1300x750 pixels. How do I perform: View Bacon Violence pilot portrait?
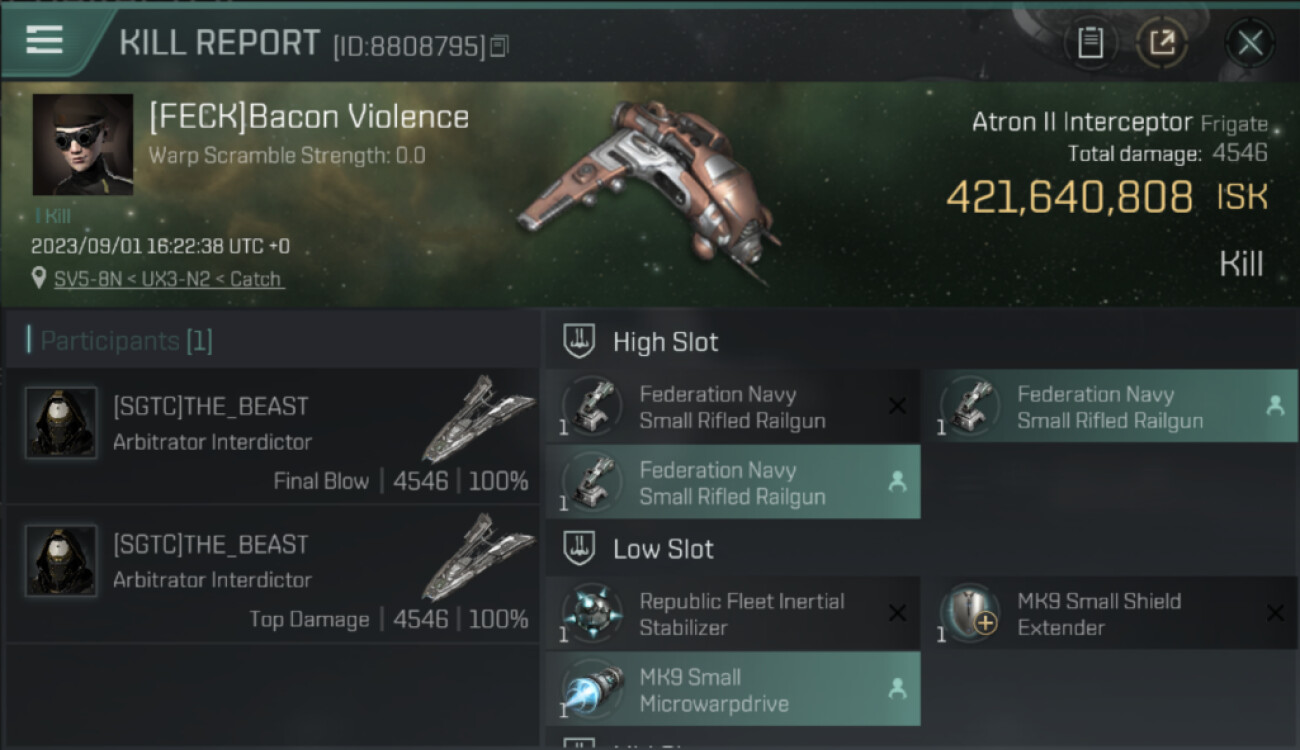83,144
